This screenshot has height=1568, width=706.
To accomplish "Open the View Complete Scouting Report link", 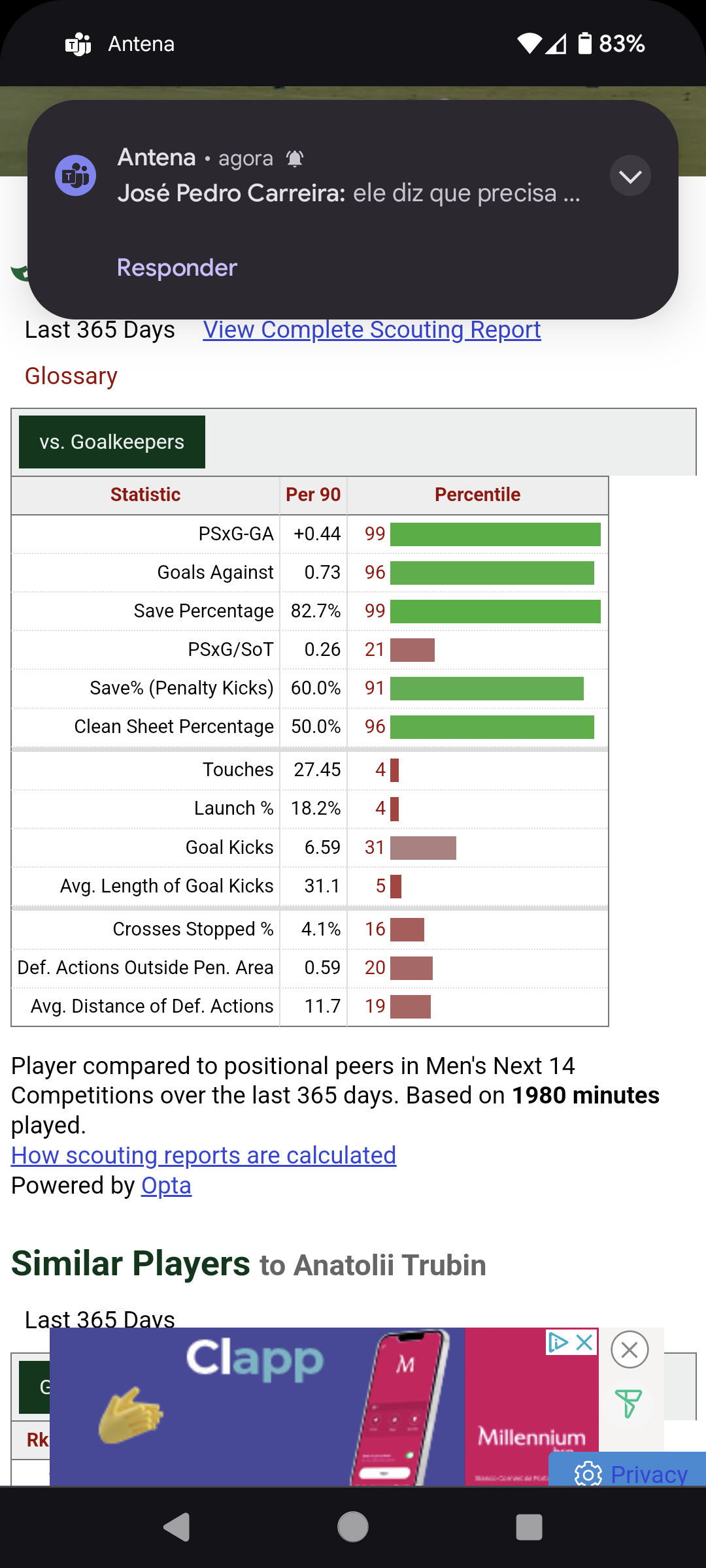I will coord(371,330).
